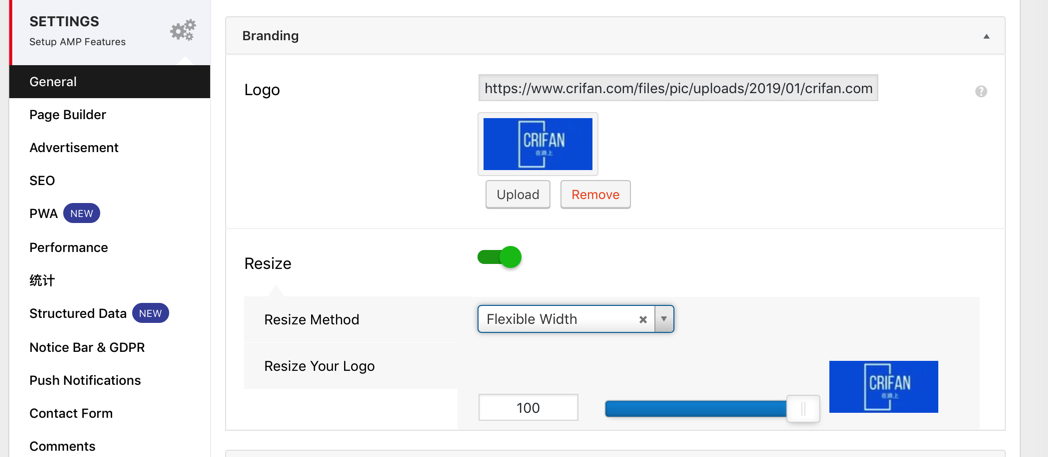Collapse the Branding panel arrow
Screen dimensions: 1048x457
986,37
